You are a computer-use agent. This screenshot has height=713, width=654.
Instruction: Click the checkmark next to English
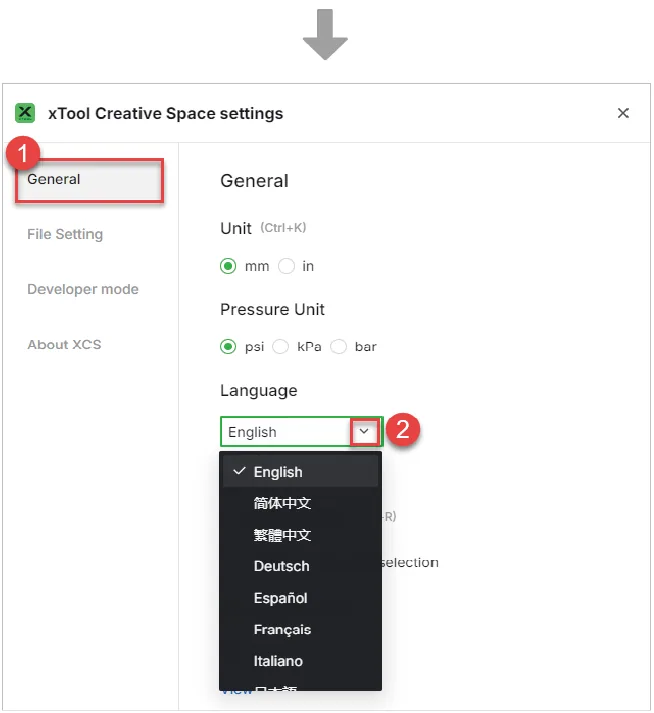[x=239, y=471]
